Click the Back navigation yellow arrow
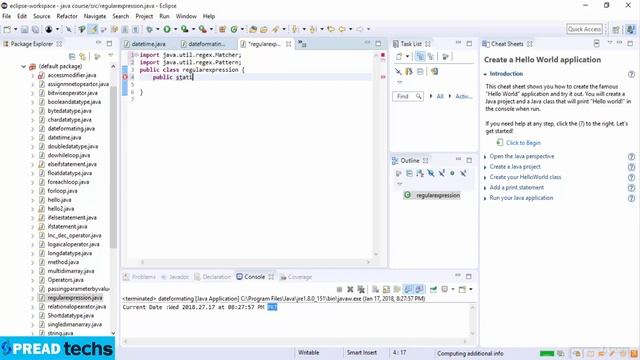Viewport: 640px width, 360px height. point(342,29)
